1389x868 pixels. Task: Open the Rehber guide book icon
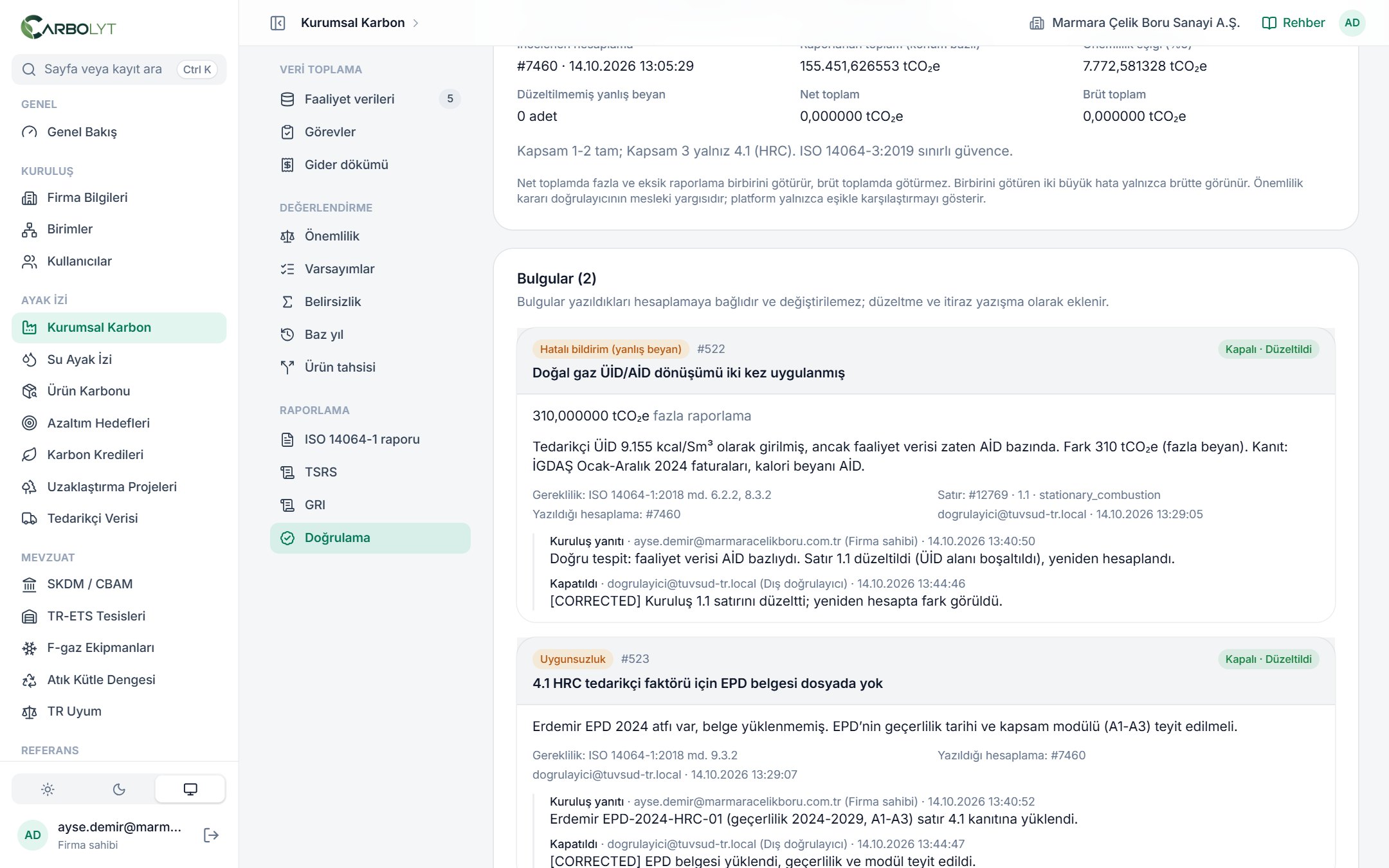[1269, 23]
